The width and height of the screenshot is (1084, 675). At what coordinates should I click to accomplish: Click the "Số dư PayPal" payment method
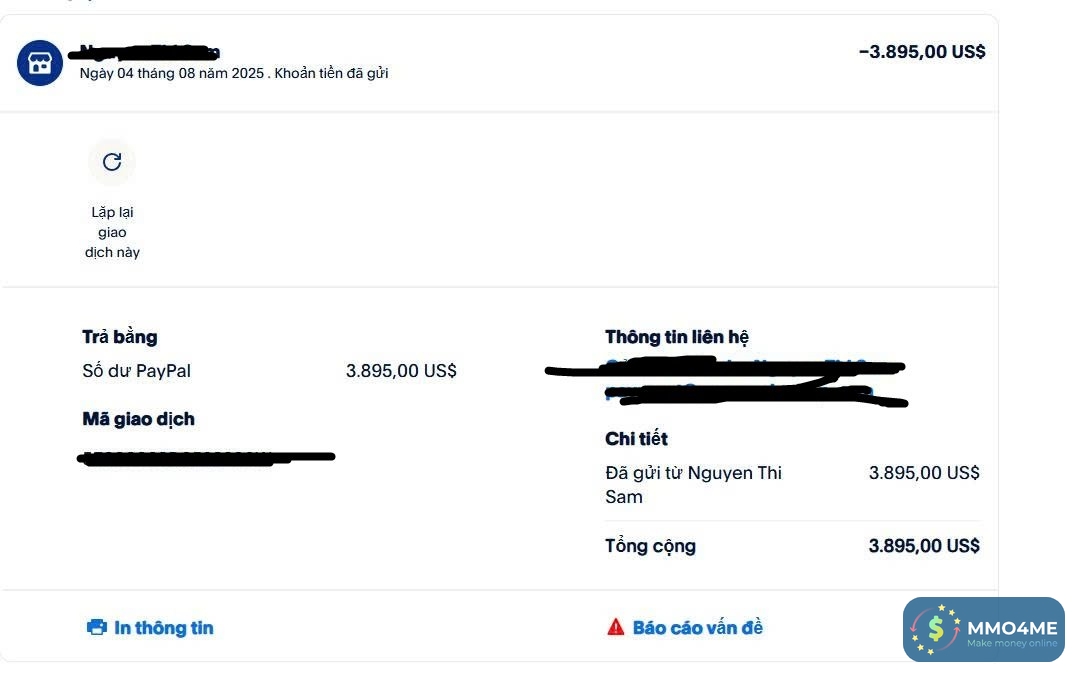tap(136, 371)
